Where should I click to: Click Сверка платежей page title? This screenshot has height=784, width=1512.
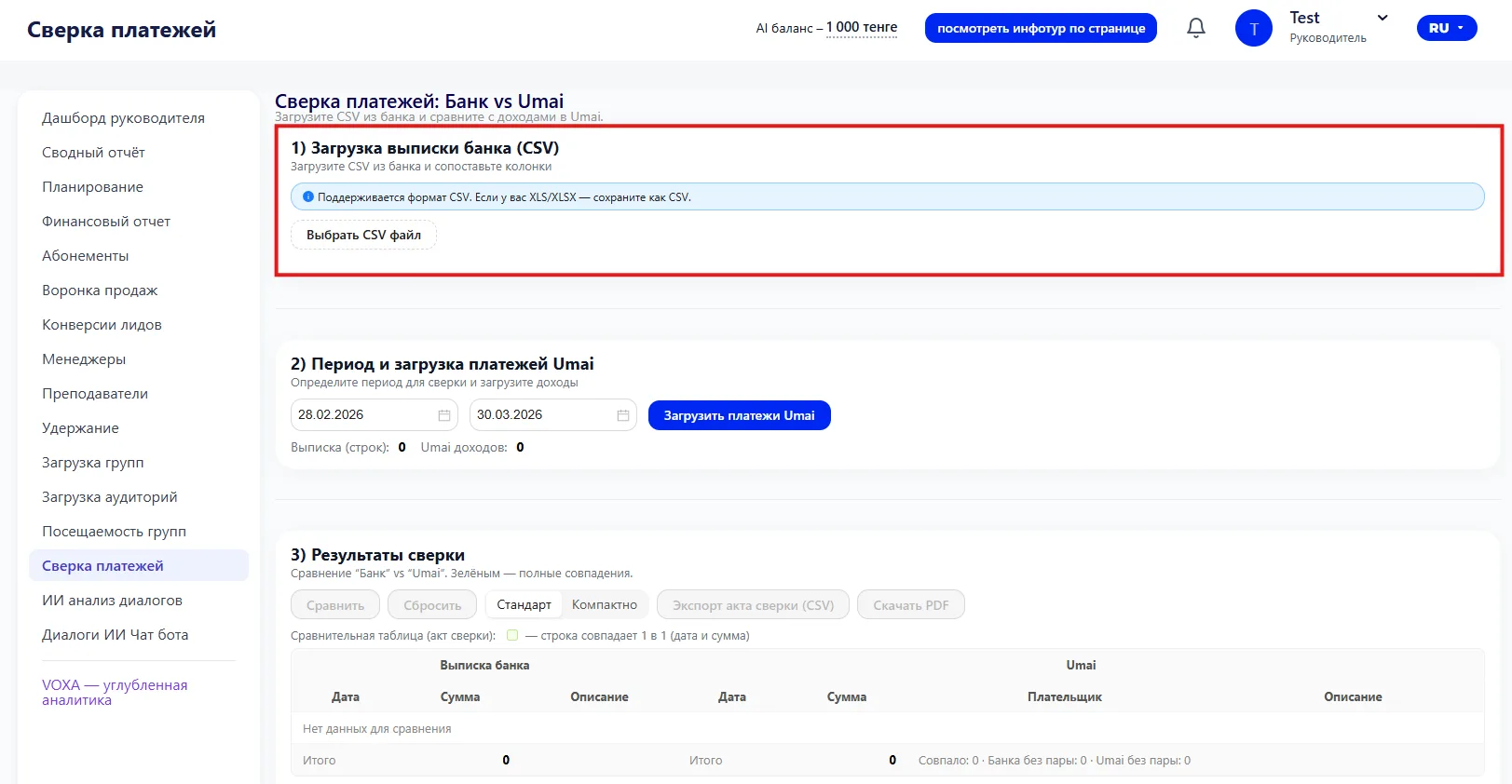point(121,30)
